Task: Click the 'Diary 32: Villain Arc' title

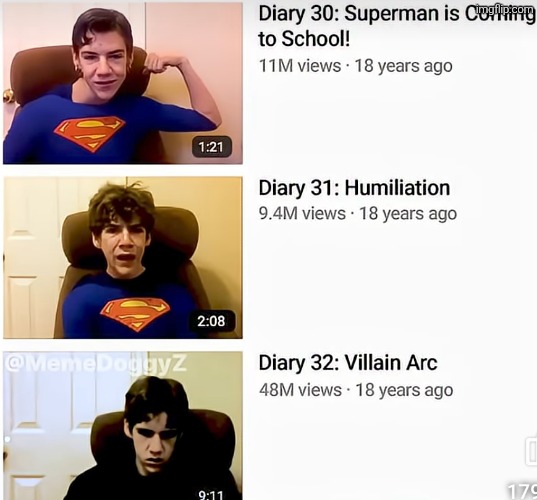Action: click(348, 363)
